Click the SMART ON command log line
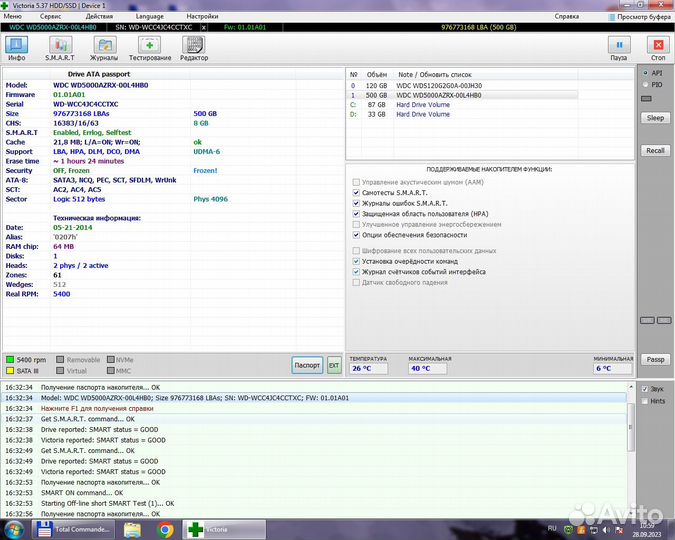 (314, 493)
